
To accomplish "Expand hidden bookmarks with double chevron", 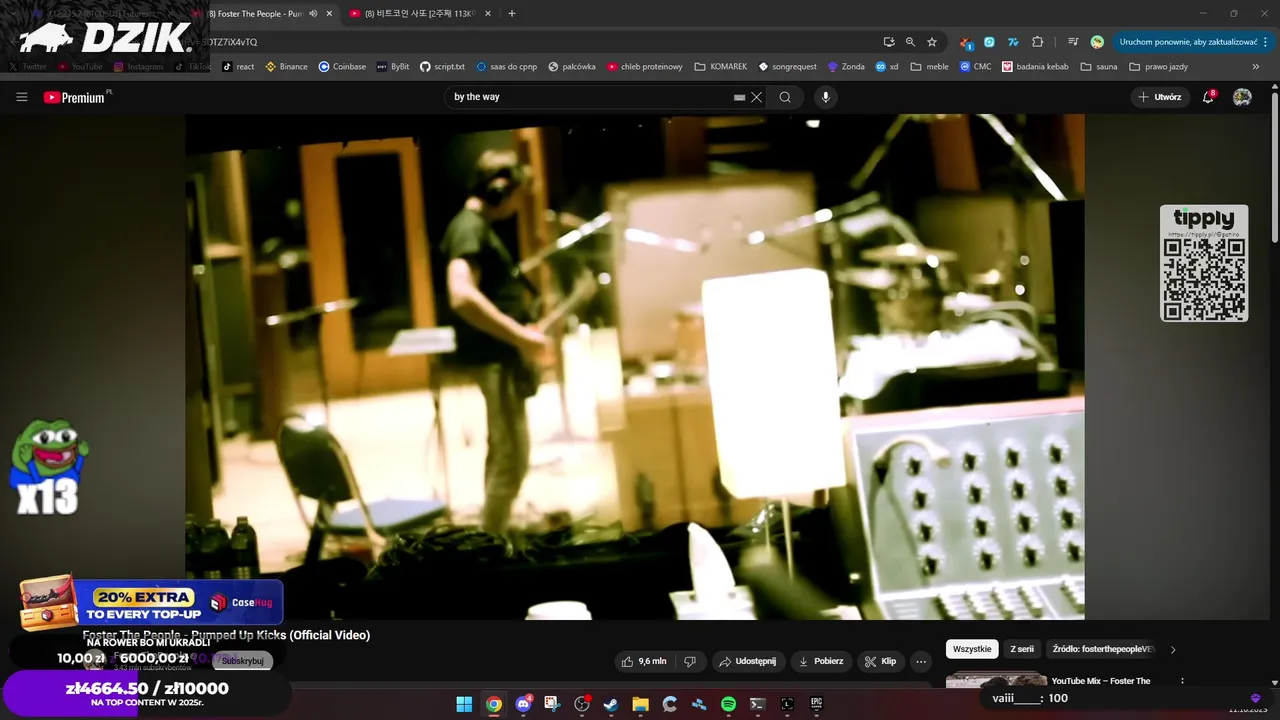I will 1256,67.
